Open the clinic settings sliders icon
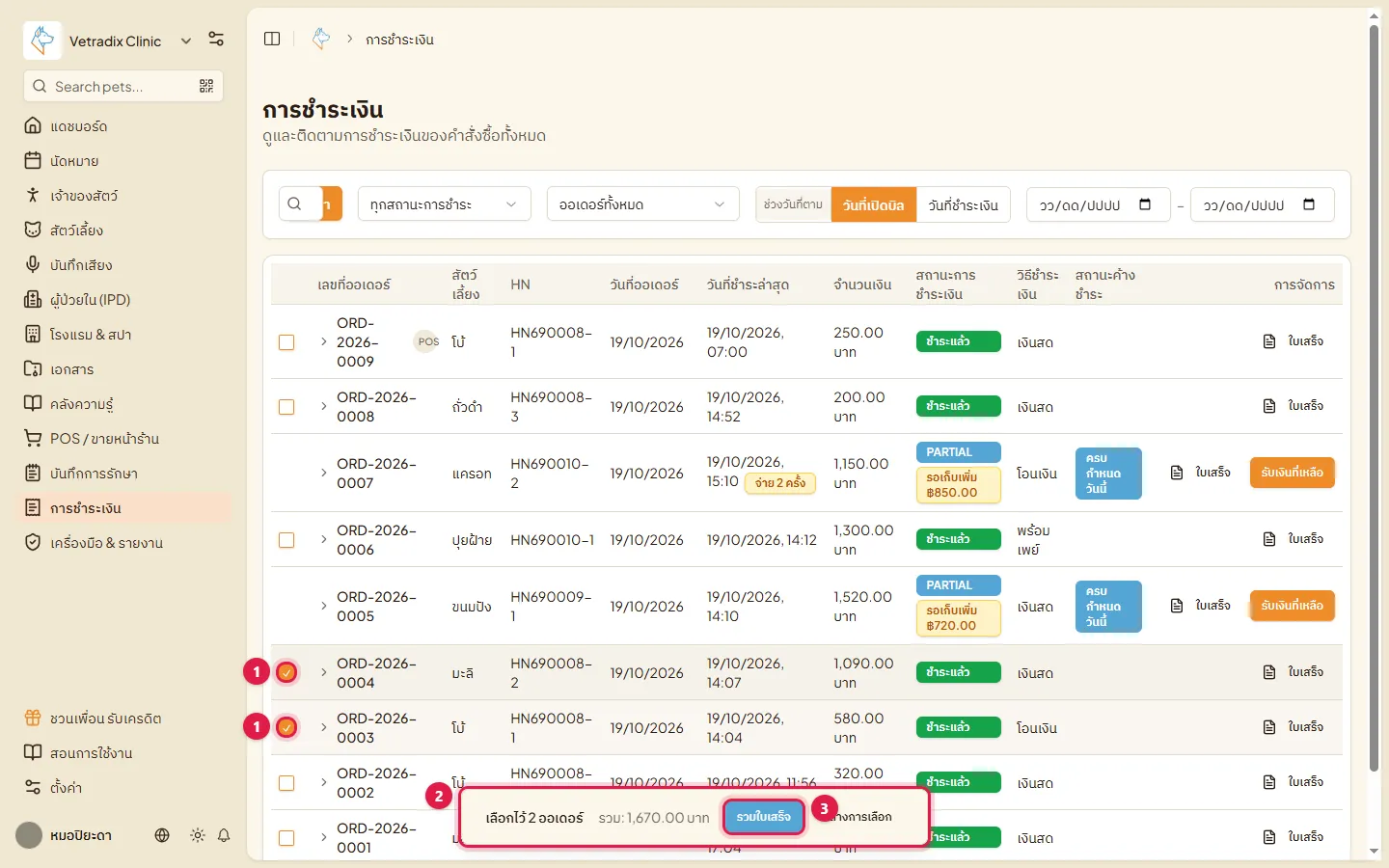1389x868 pixels. point(216,40)
